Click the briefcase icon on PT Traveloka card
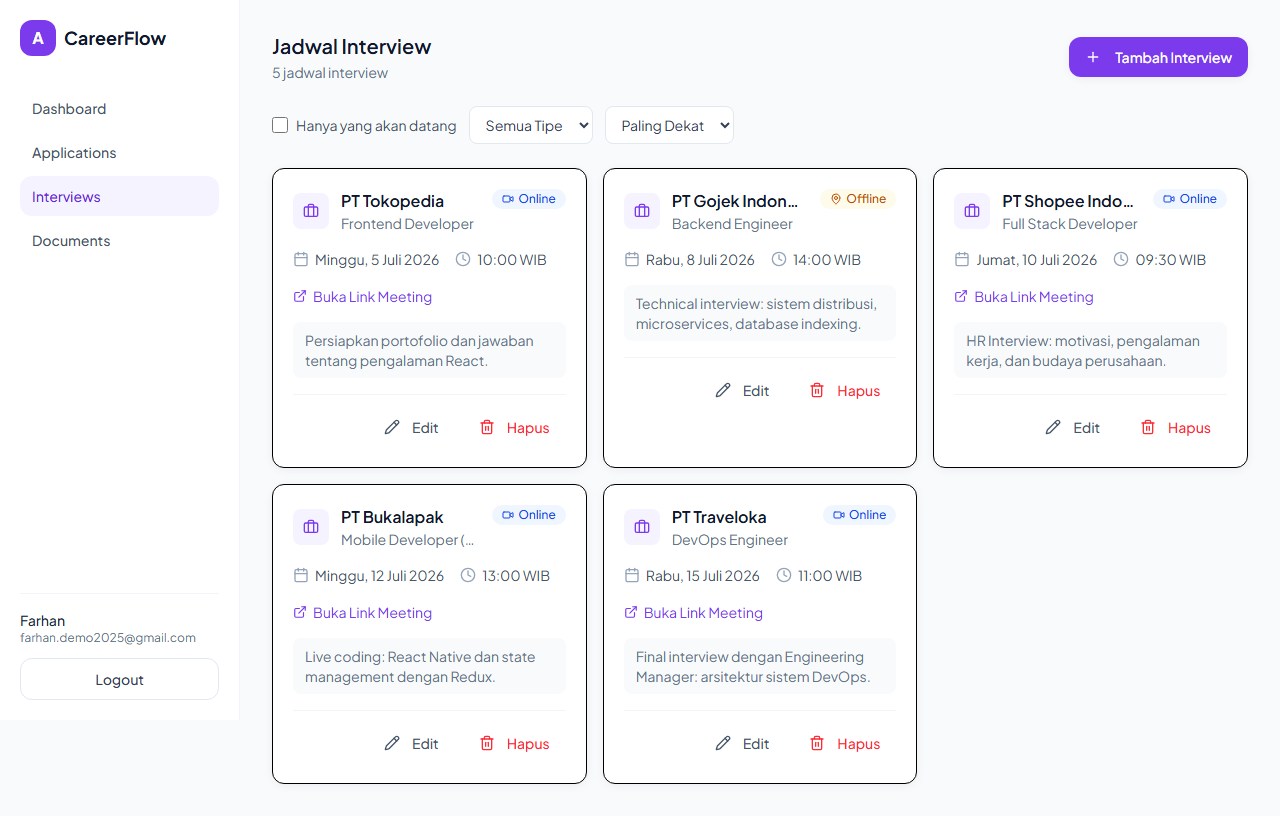 point(642,527)
